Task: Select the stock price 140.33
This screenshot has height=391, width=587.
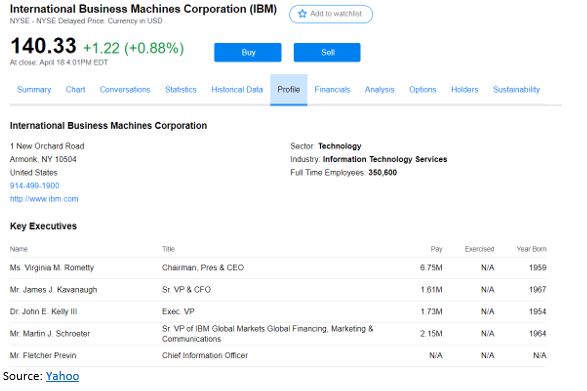Action: coord(43,46)
